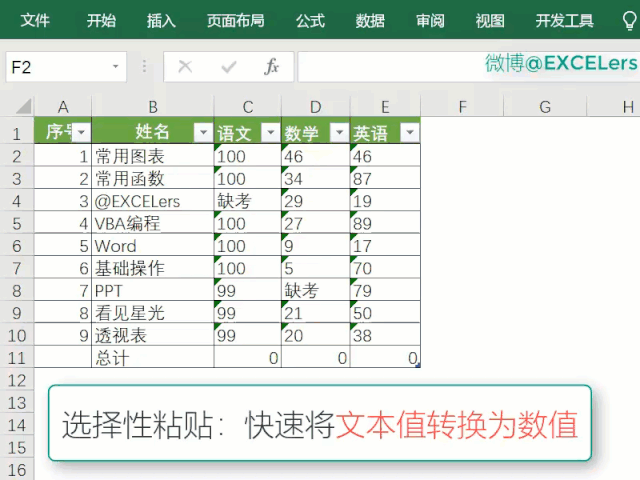The image size is (640, 480).
Task: Switch to the 插入 ribbon tab
Action: 161,20
